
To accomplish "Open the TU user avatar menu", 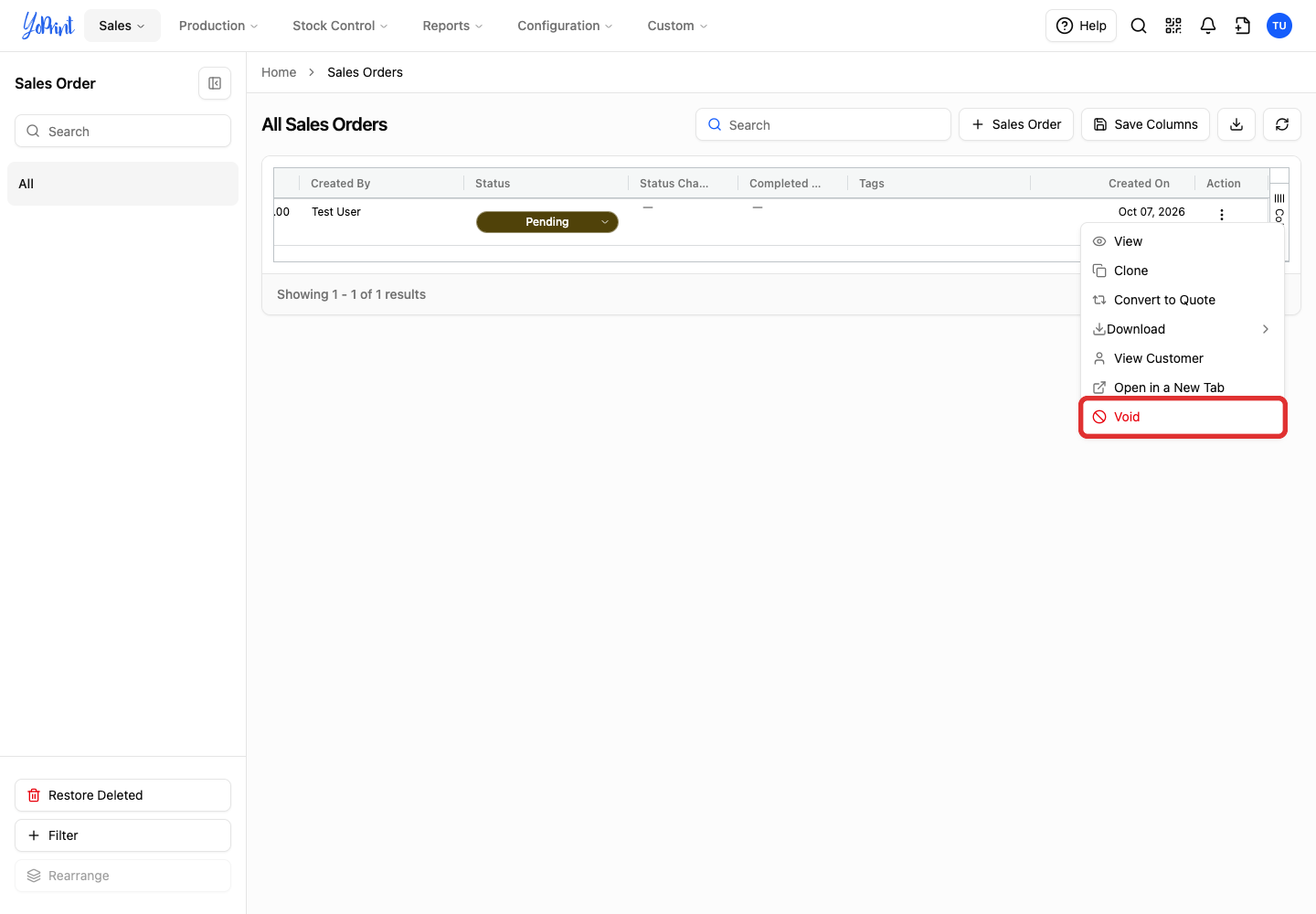I will tap(1279, 26).
